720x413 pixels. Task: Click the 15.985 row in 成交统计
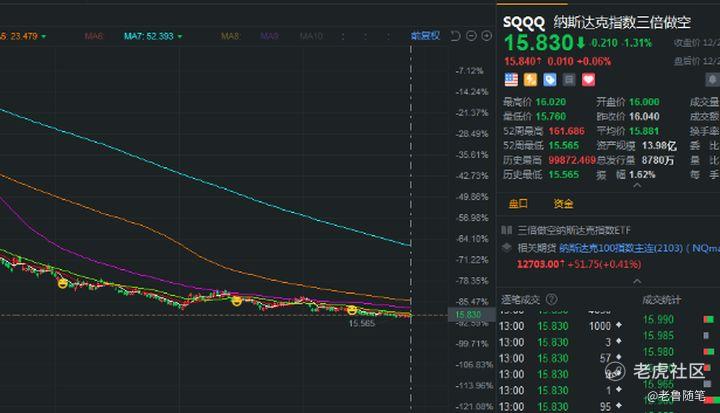(658, 336)
